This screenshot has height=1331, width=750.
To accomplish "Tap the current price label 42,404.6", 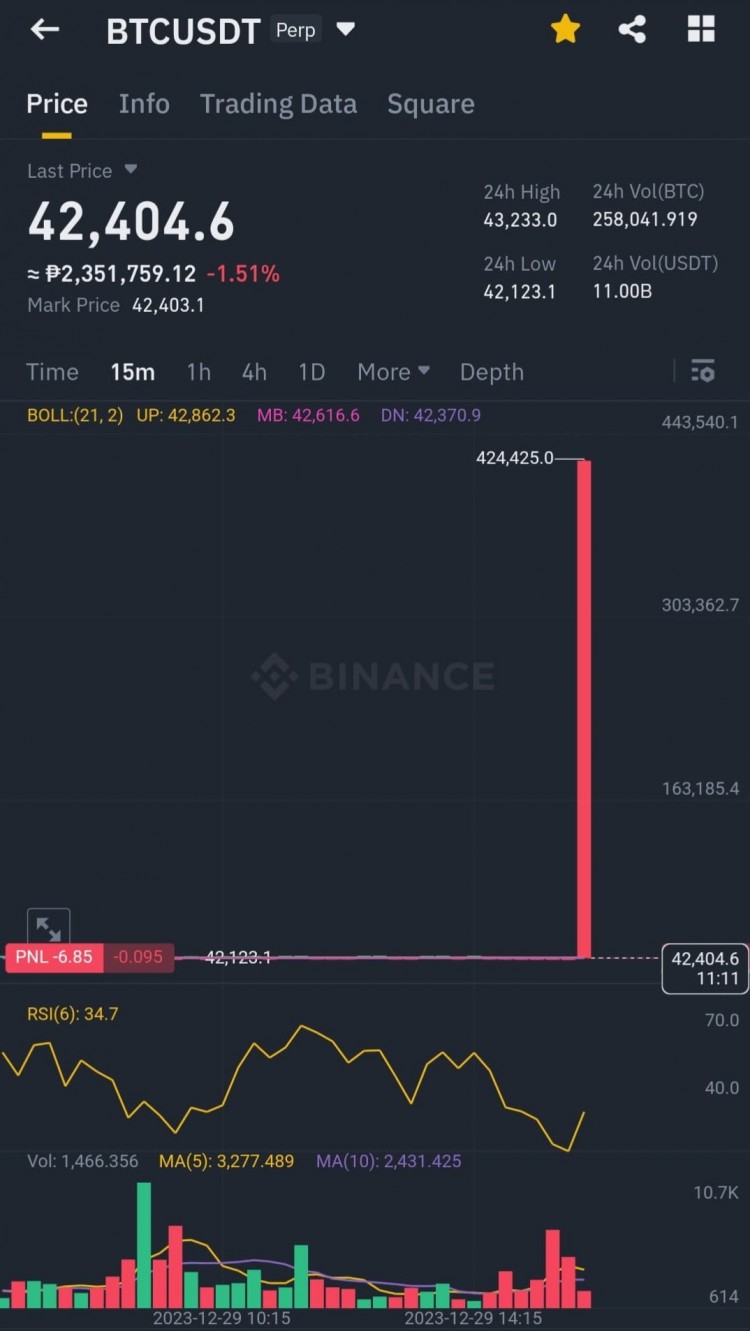I will [x=704, y=968].
